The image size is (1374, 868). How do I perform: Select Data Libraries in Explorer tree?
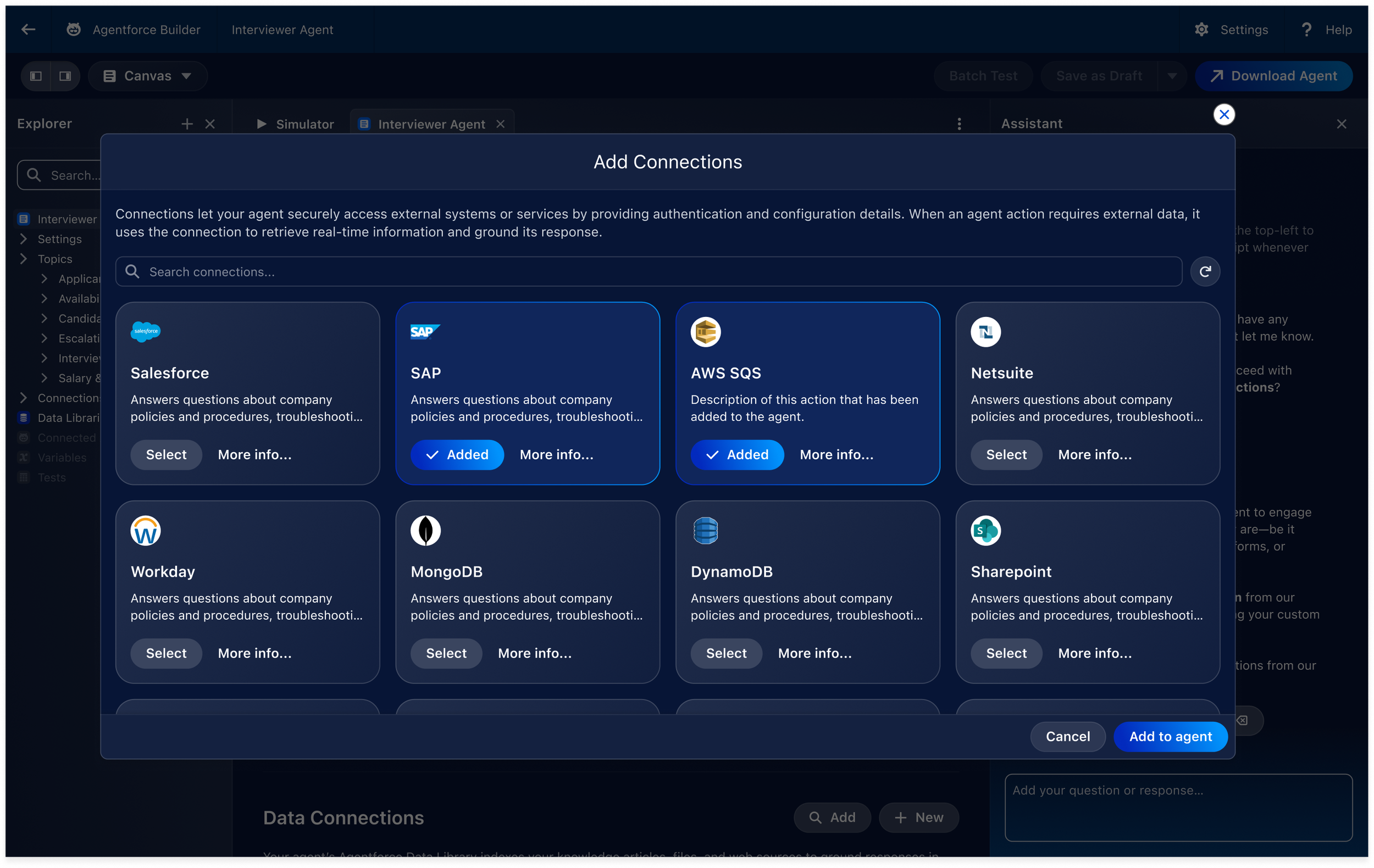pyautogui.click(x=59, y=418)
